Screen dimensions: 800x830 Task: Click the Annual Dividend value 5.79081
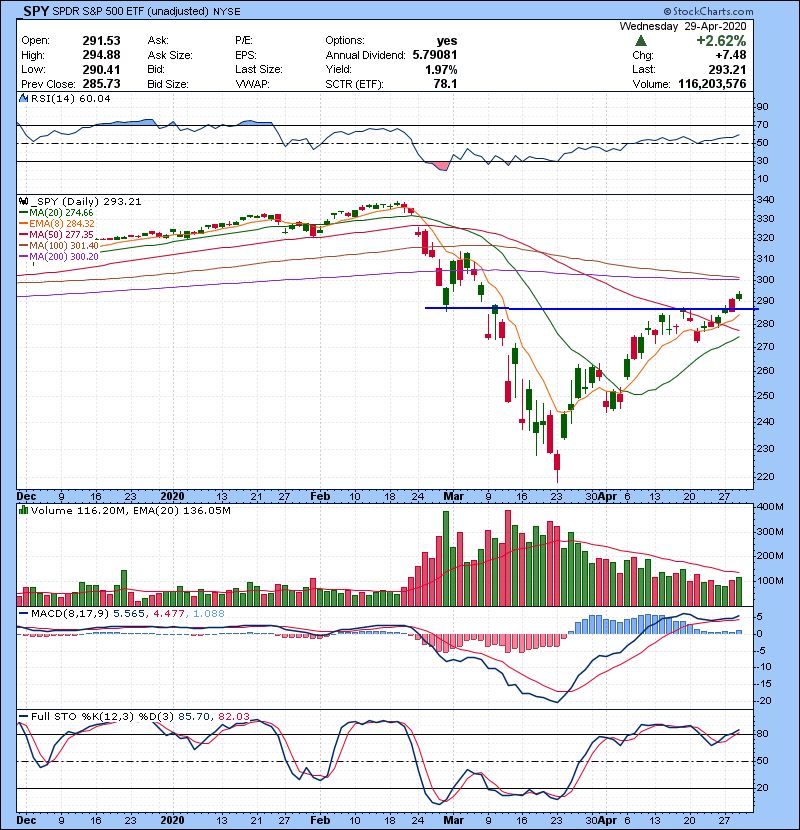pyautogui.click(x=435, y=55)
